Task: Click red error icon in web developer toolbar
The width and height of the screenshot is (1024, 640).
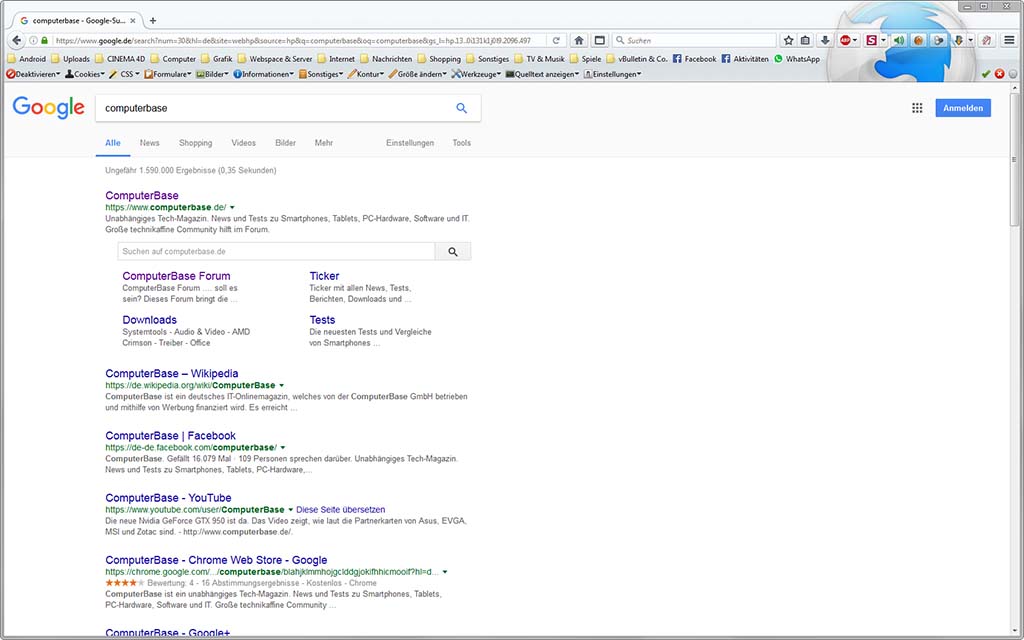Action: click(x=999, y=74)
